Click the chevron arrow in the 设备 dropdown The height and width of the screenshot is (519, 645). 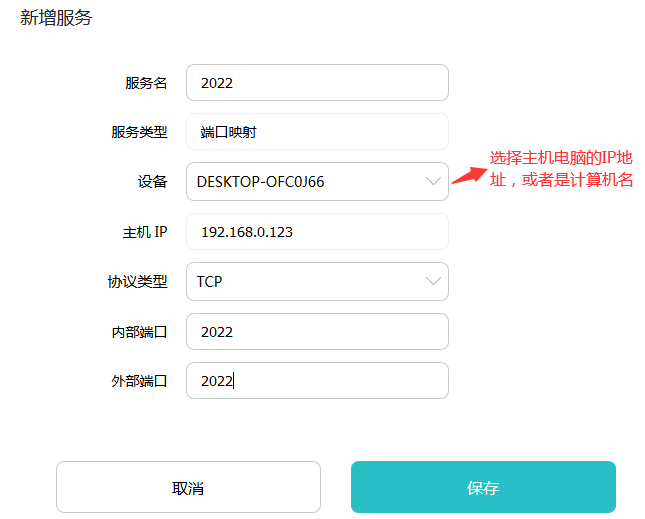click(x=433, y=181)
